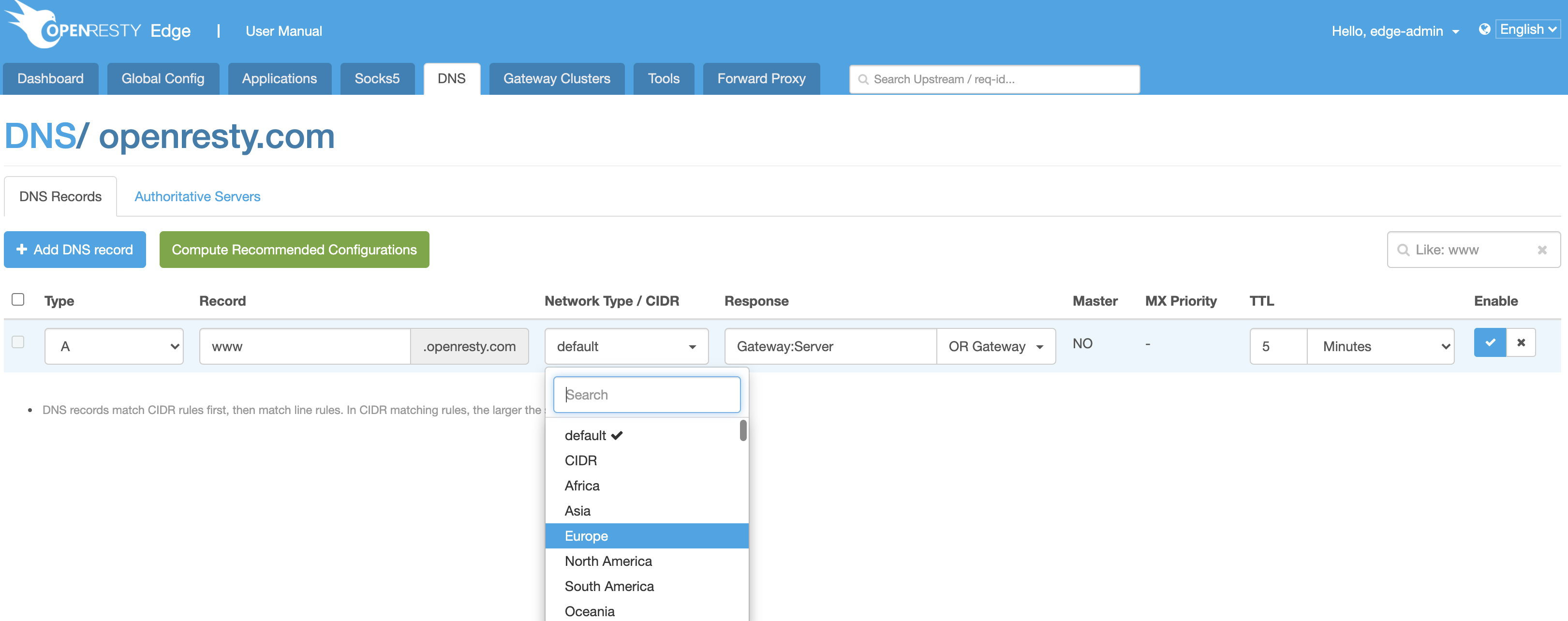Click the TTL column header
Image resolution: width=1568 pixels, height=621 pixels.
click(1262, 301)
